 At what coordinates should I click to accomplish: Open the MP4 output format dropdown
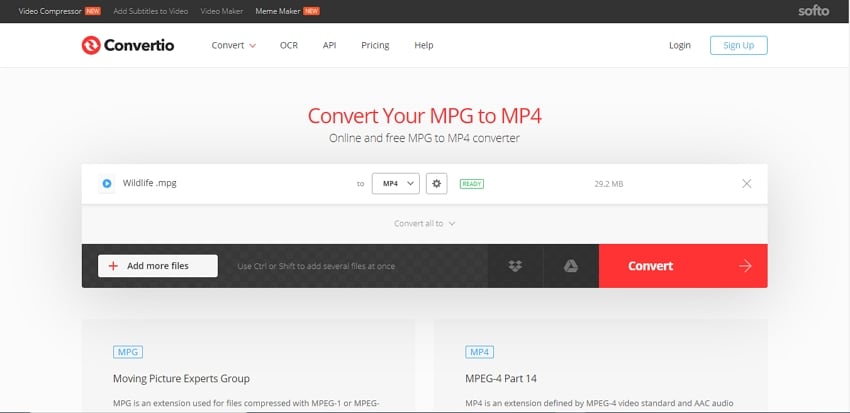(x=396, y=184)
